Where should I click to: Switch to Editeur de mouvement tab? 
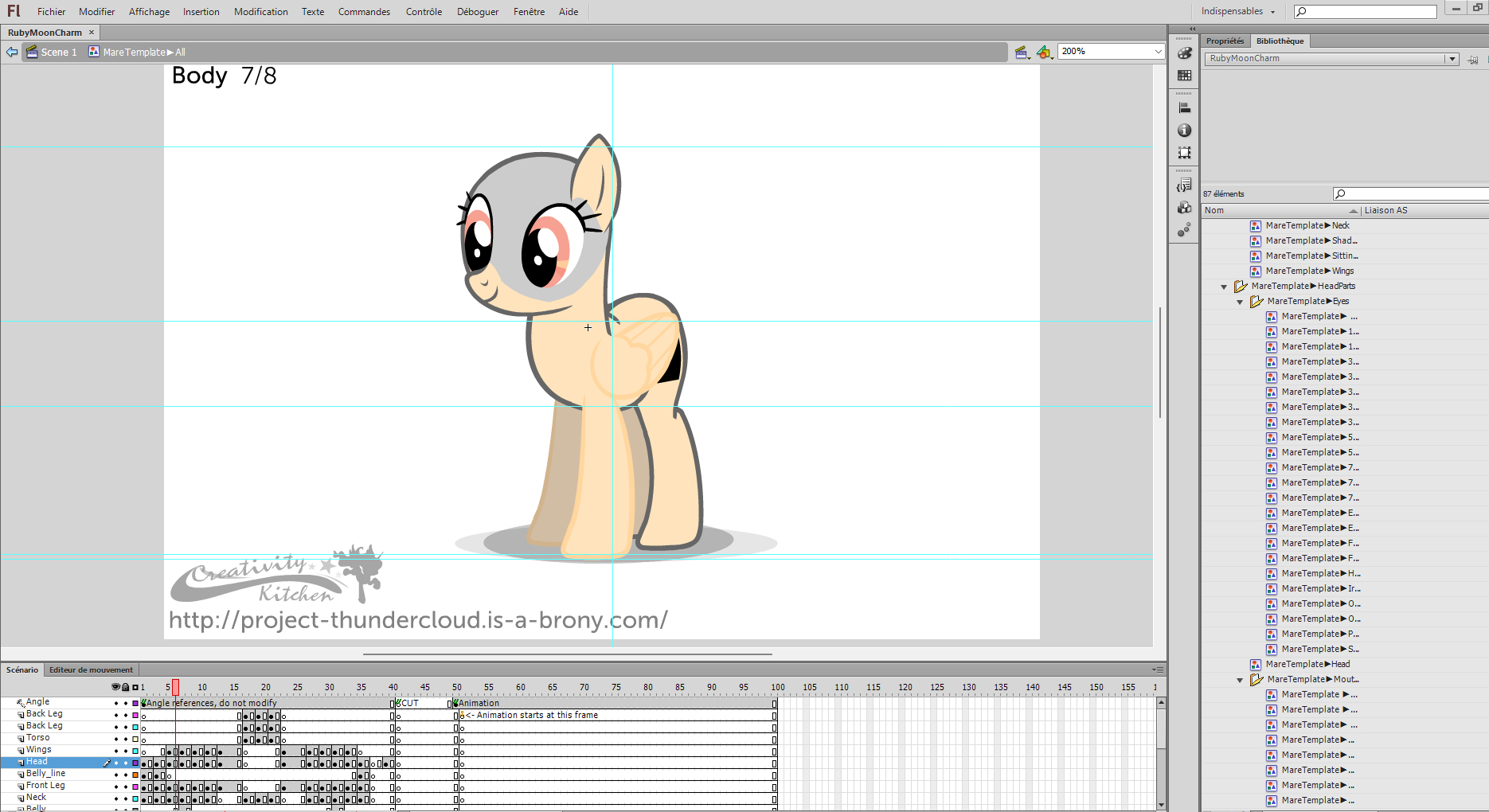91,670
